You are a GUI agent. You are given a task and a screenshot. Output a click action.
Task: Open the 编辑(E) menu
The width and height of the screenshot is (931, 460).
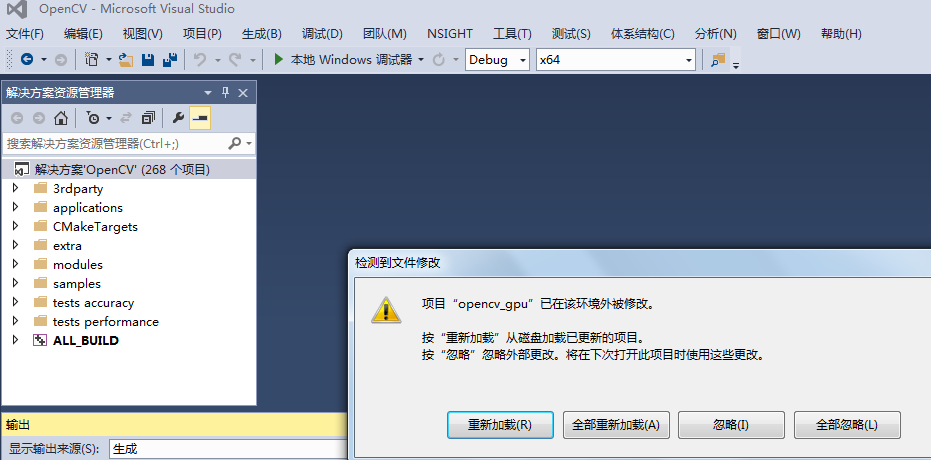83,34
